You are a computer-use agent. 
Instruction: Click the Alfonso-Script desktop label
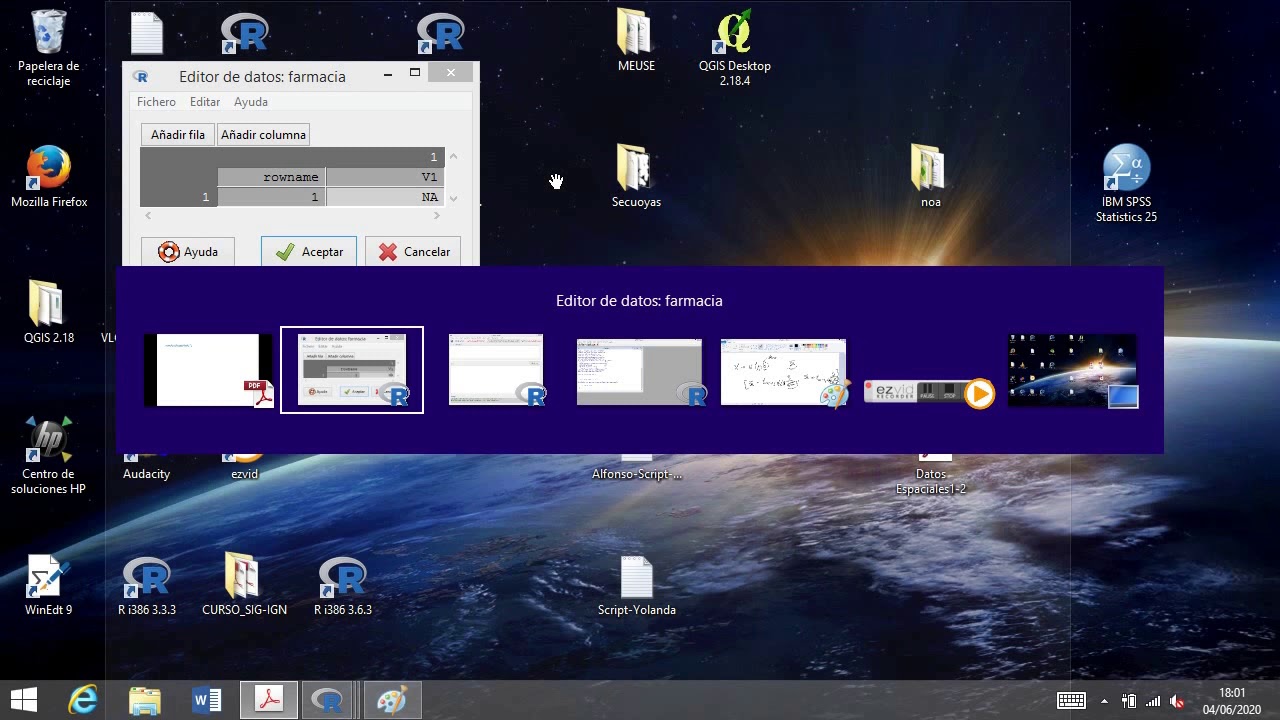(x=636, y=474)
